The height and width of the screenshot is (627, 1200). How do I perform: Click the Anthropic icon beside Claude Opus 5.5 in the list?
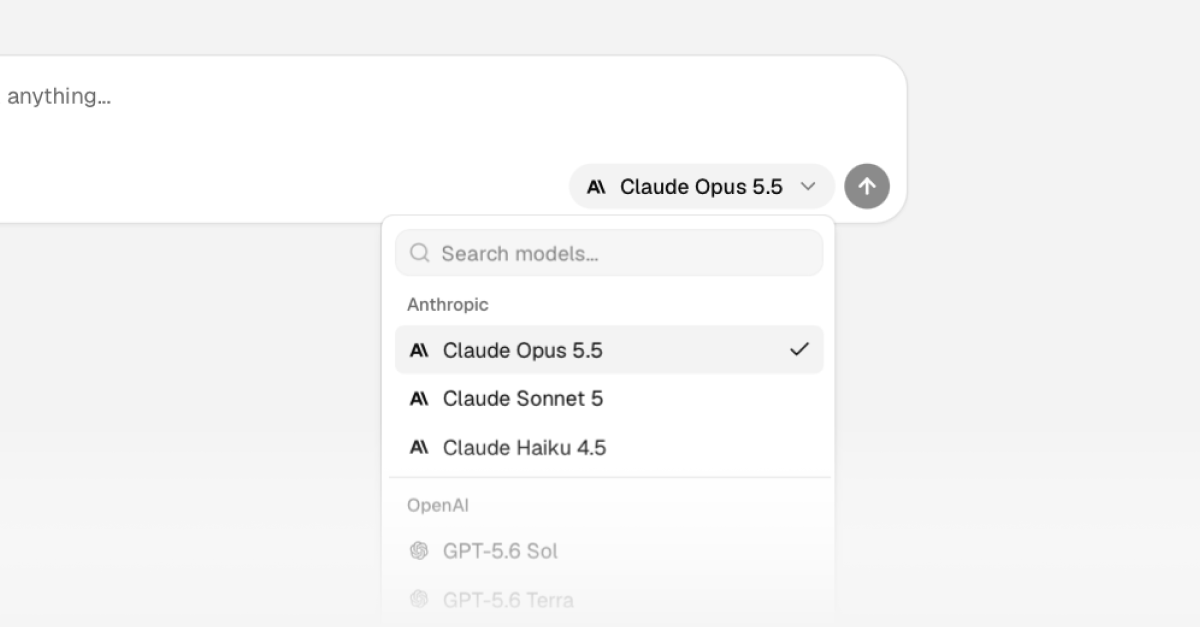(419, 351)
